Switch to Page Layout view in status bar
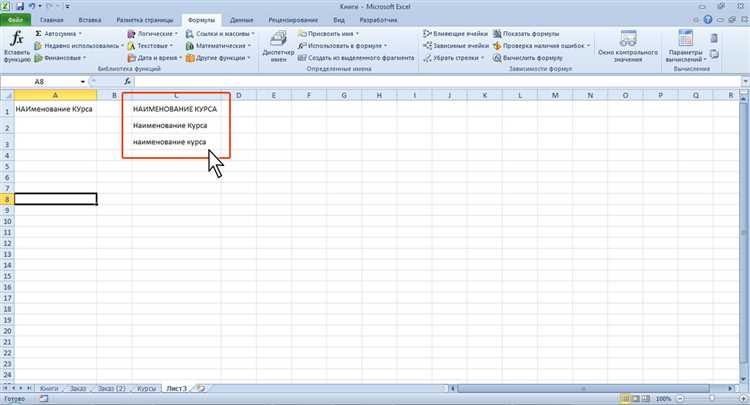 (635, 398)
